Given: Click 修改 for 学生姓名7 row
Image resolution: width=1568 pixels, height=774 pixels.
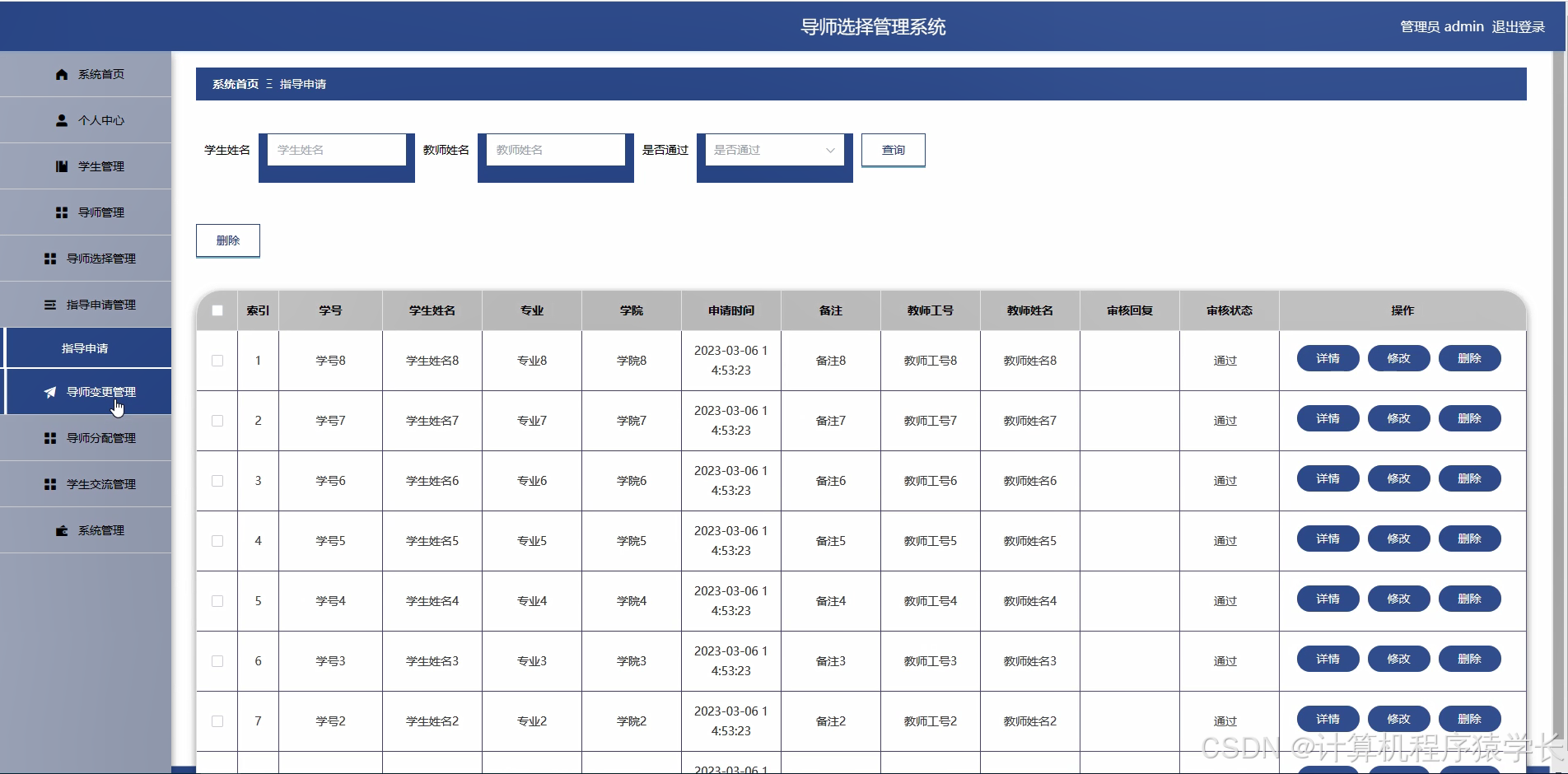Looking at the screenshot, I should (1399, 418).
